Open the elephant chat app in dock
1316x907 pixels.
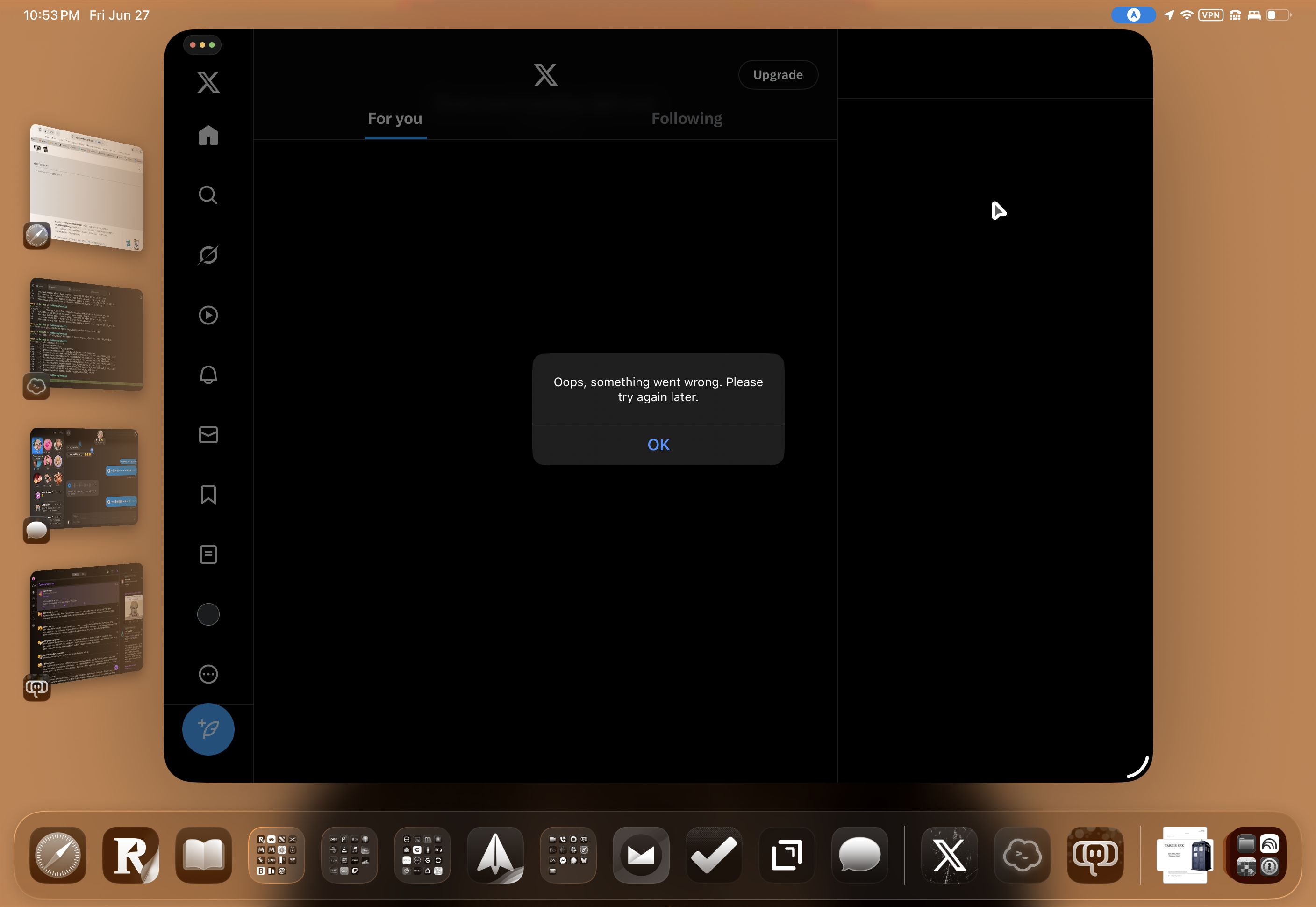[x=1095, y=855]
